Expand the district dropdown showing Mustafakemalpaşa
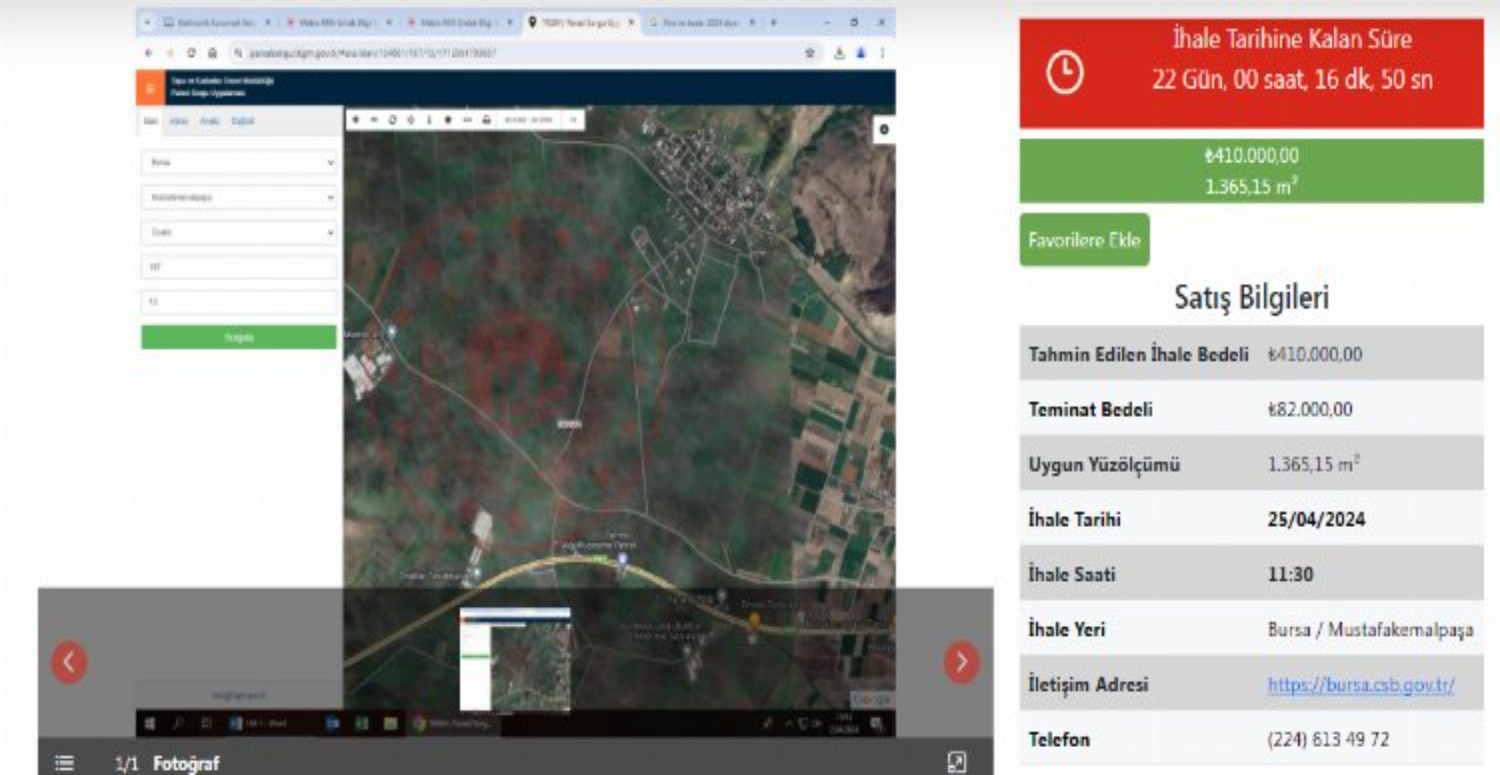Image resolution: width=1500 pixels, height=775 pixels. click(x=239, y=197)
